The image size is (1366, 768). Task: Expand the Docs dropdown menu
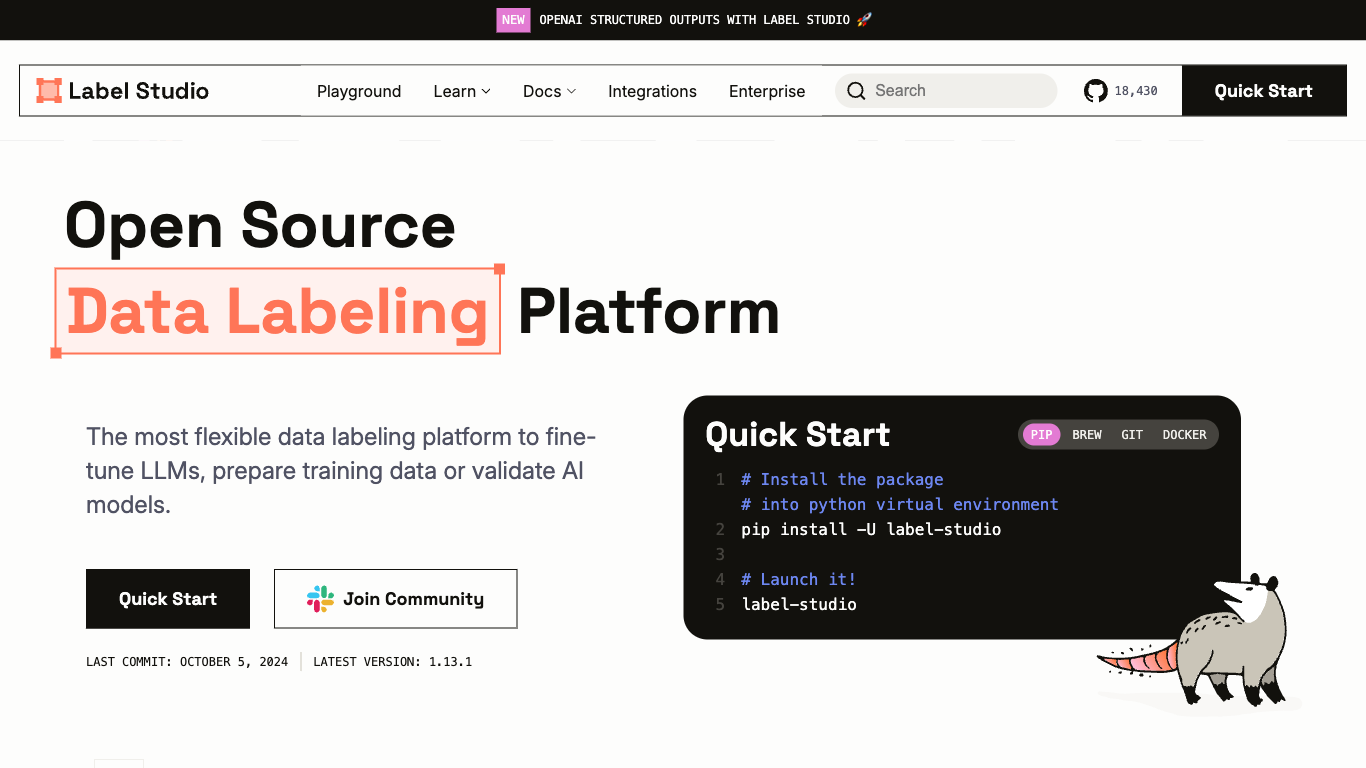coord(549,91)
